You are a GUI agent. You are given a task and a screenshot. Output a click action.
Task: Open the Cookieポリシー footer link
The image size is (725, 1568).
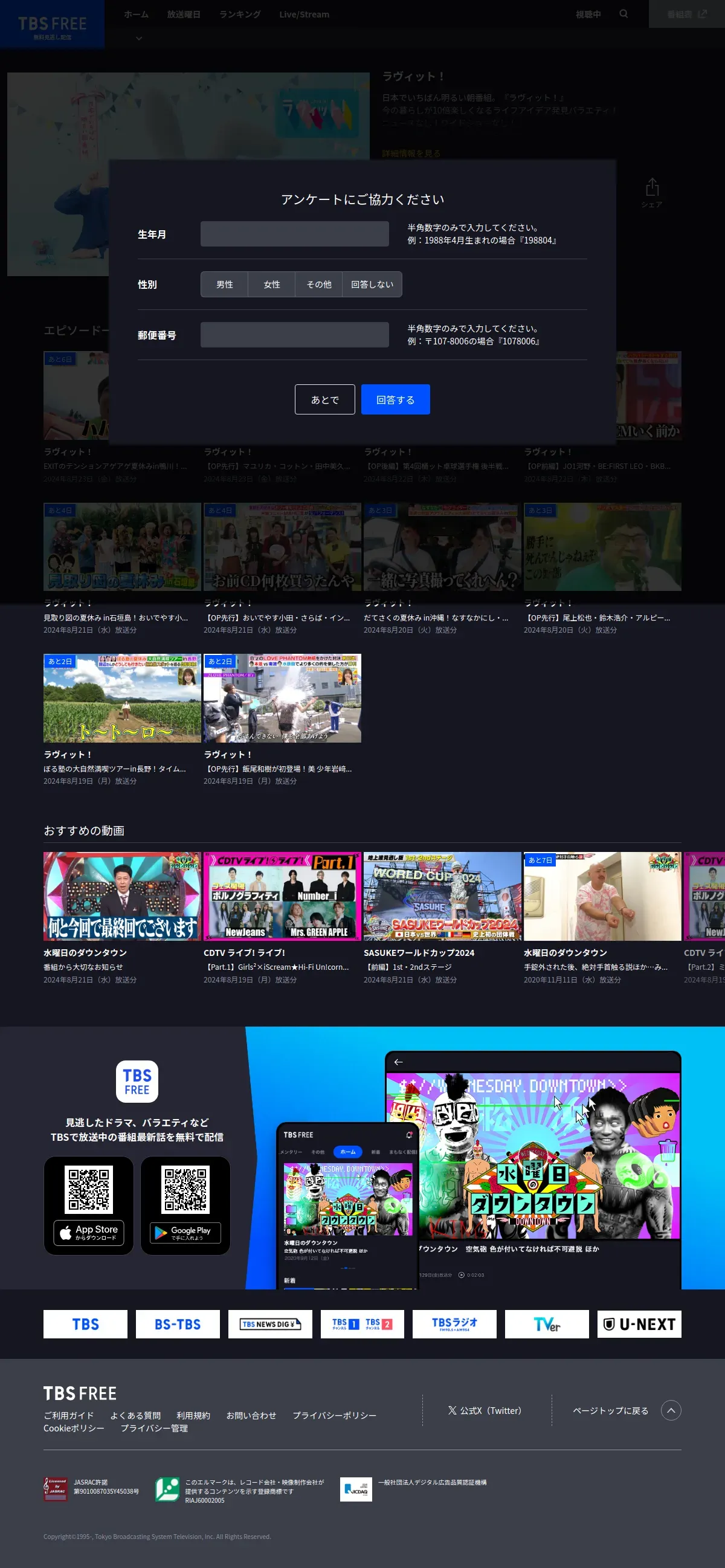coord(74,1428)
